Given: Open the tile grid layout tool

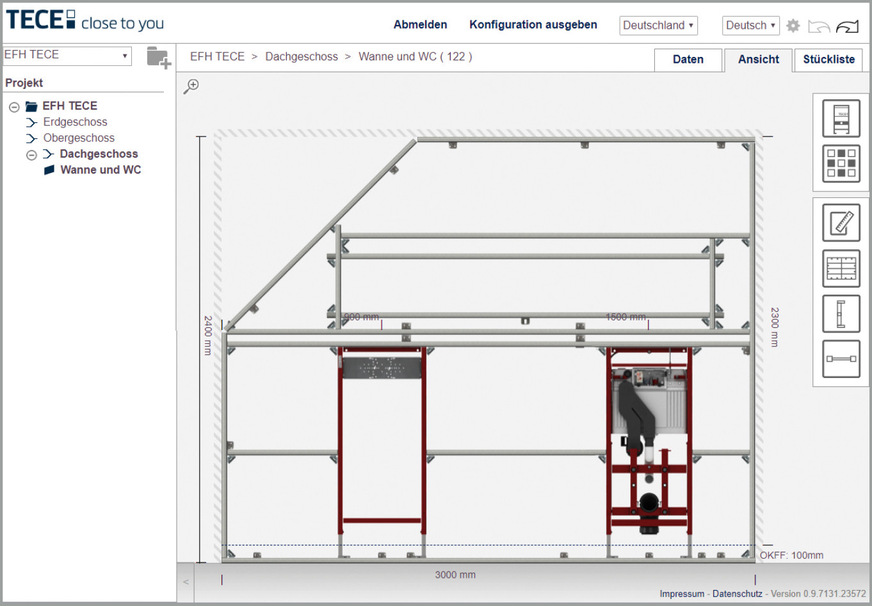Looking at the screenshot, I should (x=840, y=164).
